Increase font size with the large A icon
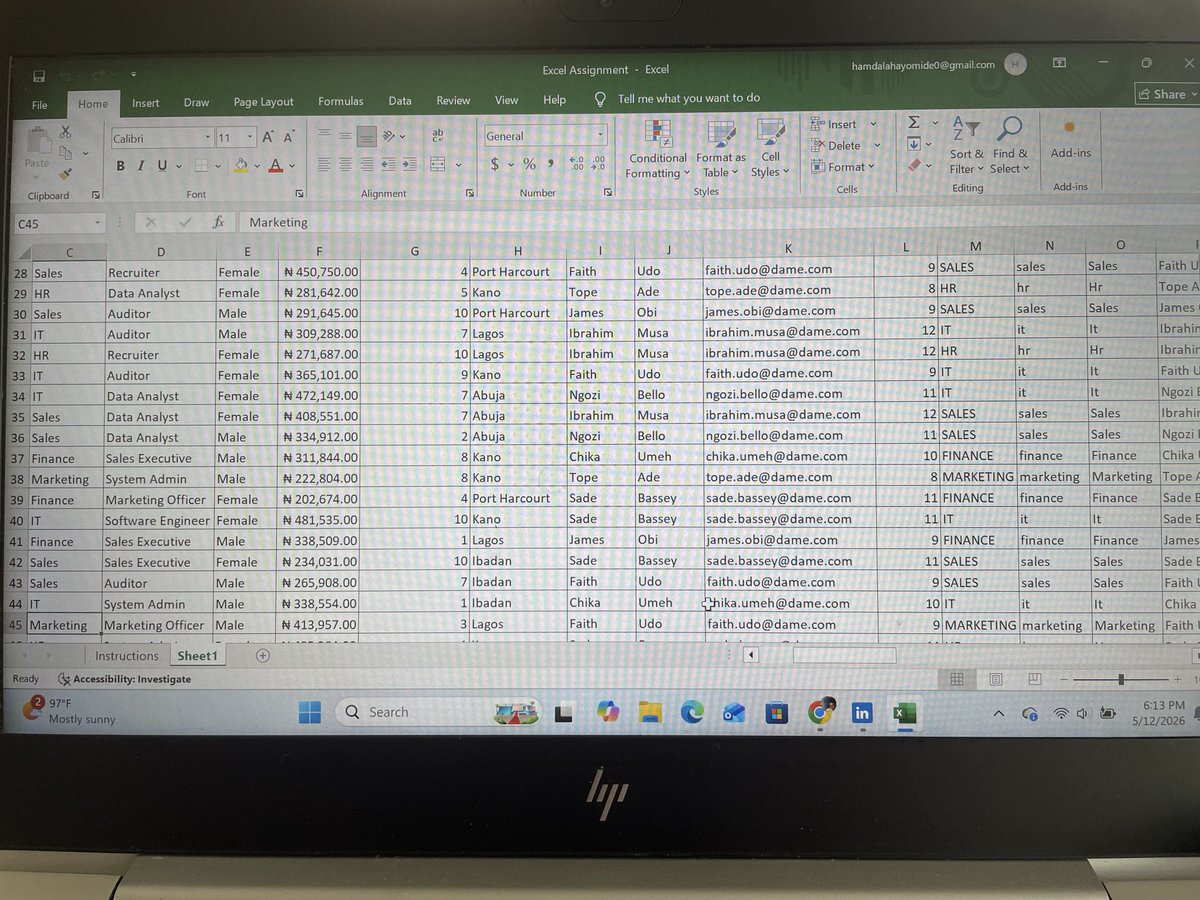The width and height of the screenshot is (1200, 900). (267, 137)
